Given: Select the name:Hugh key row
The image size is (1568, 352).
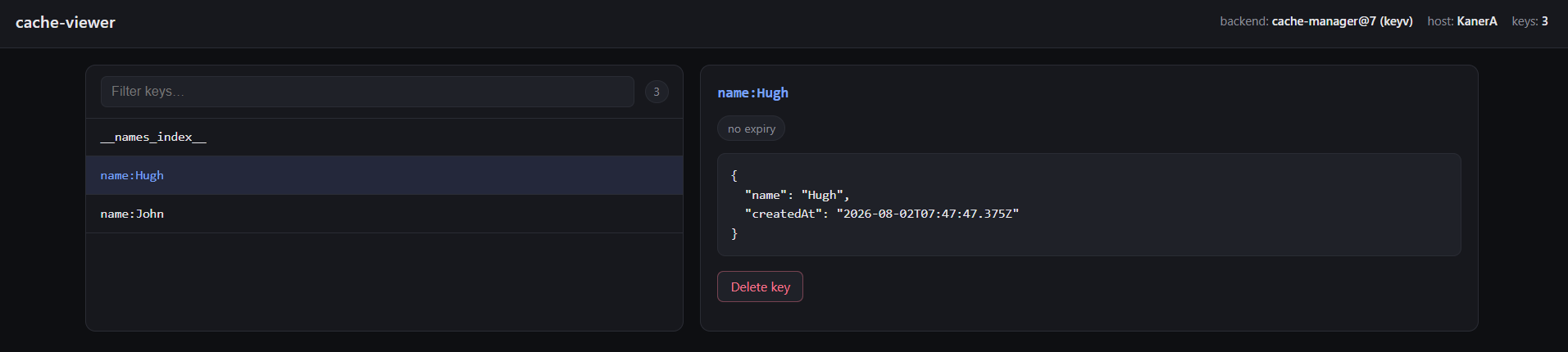Looking at the screenshot, I should tap(384, 175).
